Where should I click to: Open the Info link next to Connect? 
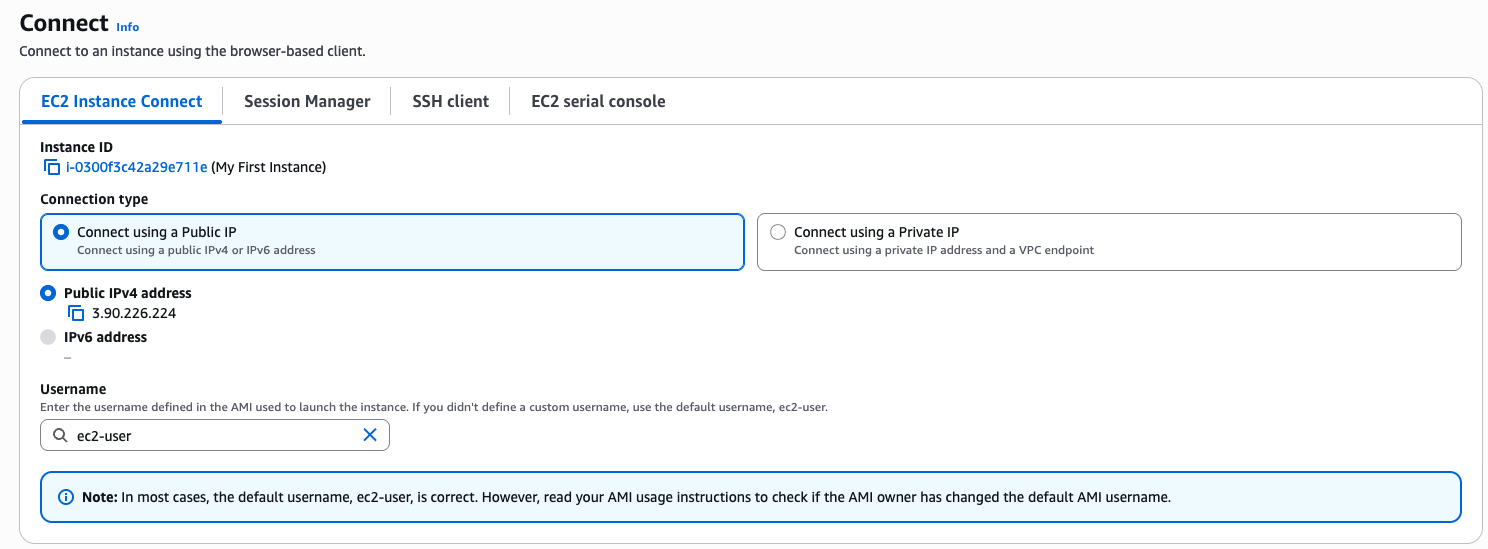tap(128, 27)
